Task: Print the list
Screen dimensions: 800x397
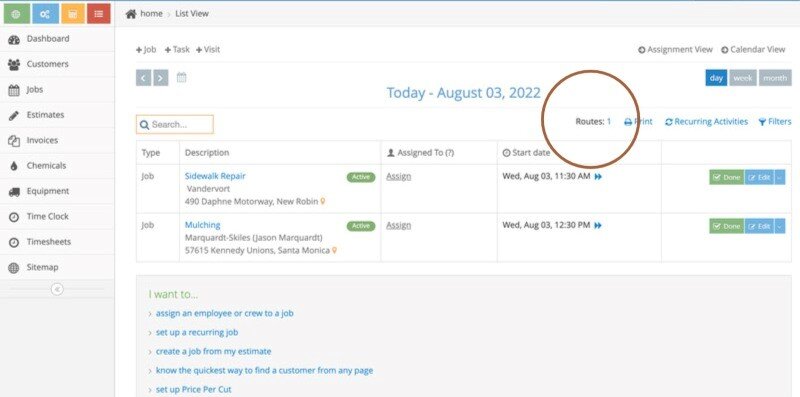Action: pos(638,121)
